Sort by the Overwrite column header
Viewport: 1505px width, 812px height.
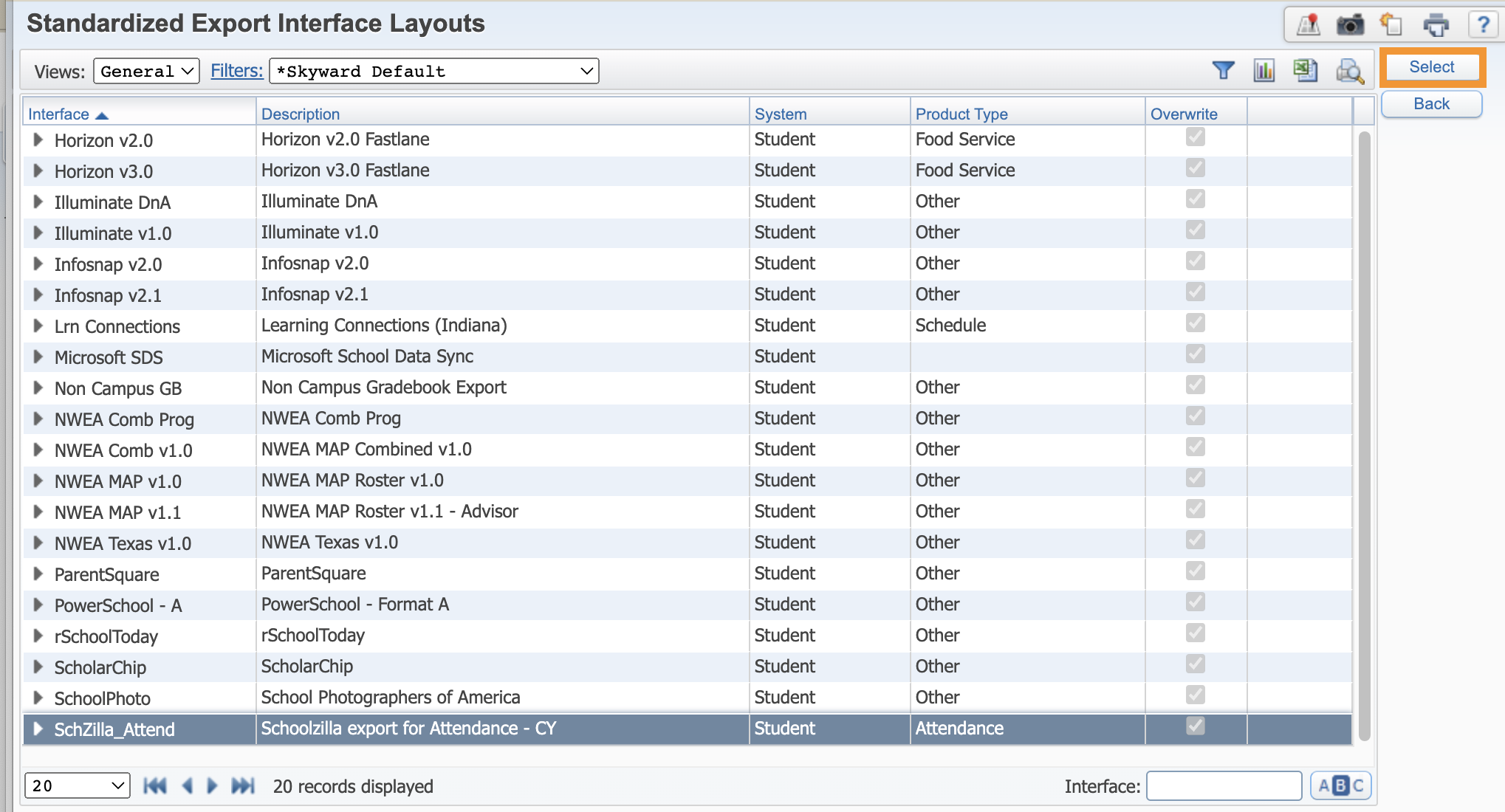pos(1184,114)
